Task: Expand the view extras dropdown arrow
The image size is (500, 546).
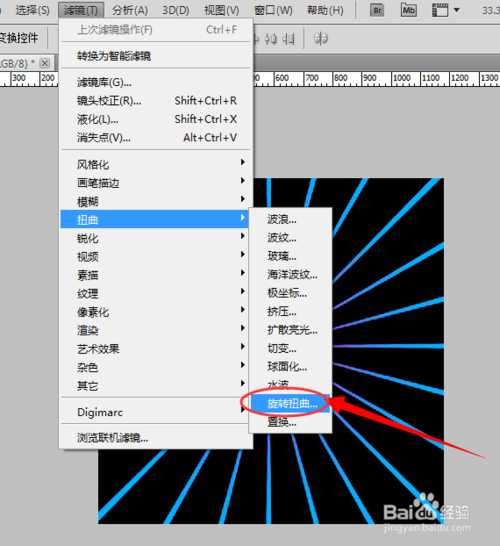Action: [457, 10]
